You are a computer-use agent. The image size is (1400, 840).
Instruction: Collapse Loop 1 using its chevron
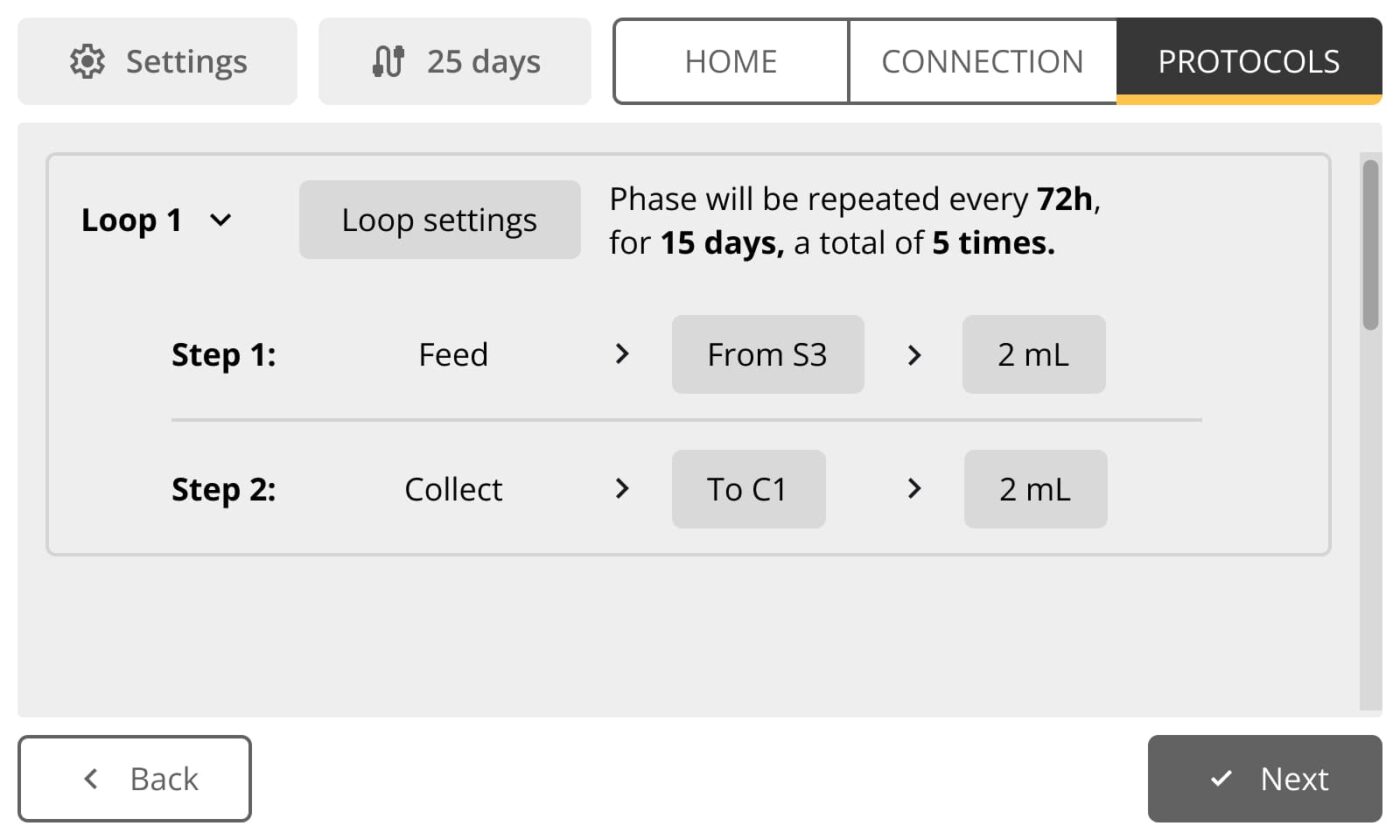222,221
